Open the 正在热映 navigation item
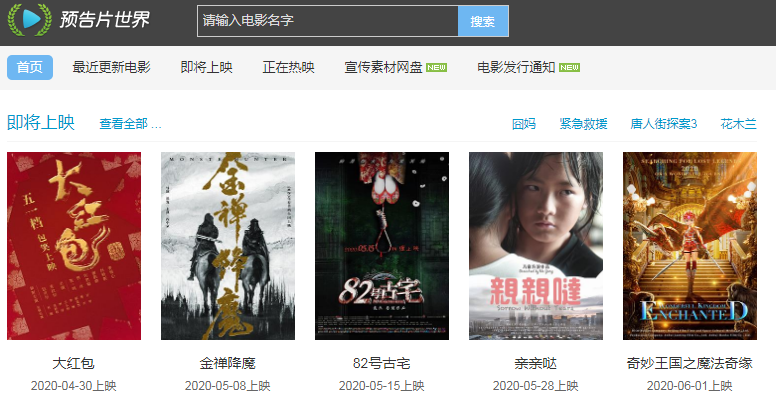Viewport: 776px width, 404px height. [289, 67]
